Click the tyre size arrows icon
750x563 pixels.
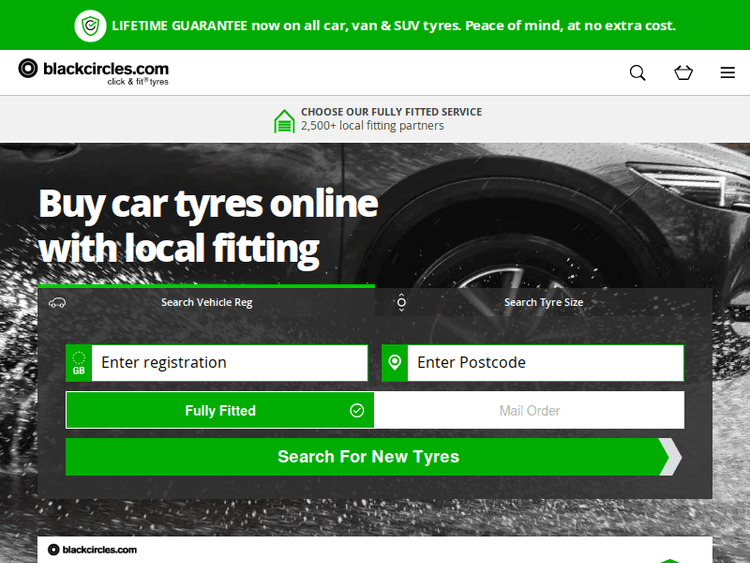pyautogui.click(x=401, y=303)
